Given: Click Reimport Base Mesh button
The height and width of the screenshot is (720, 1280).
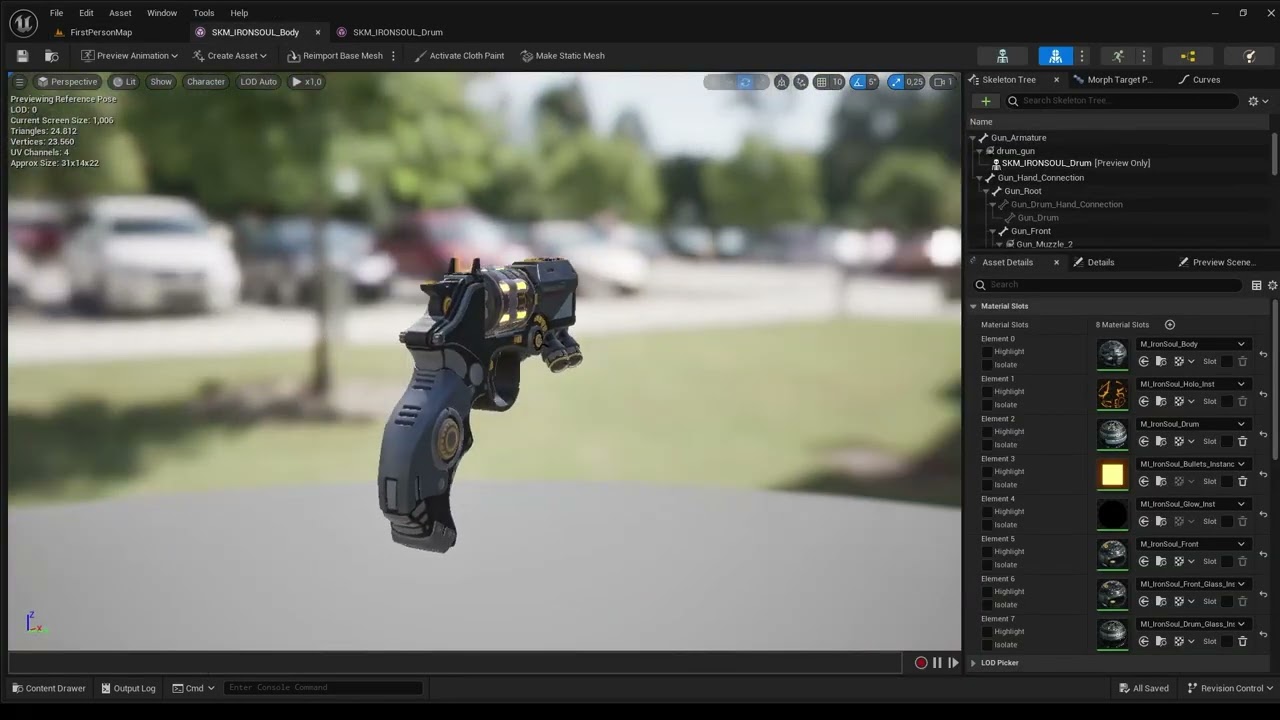Looking at the screenshot, I should coord(335,56).
